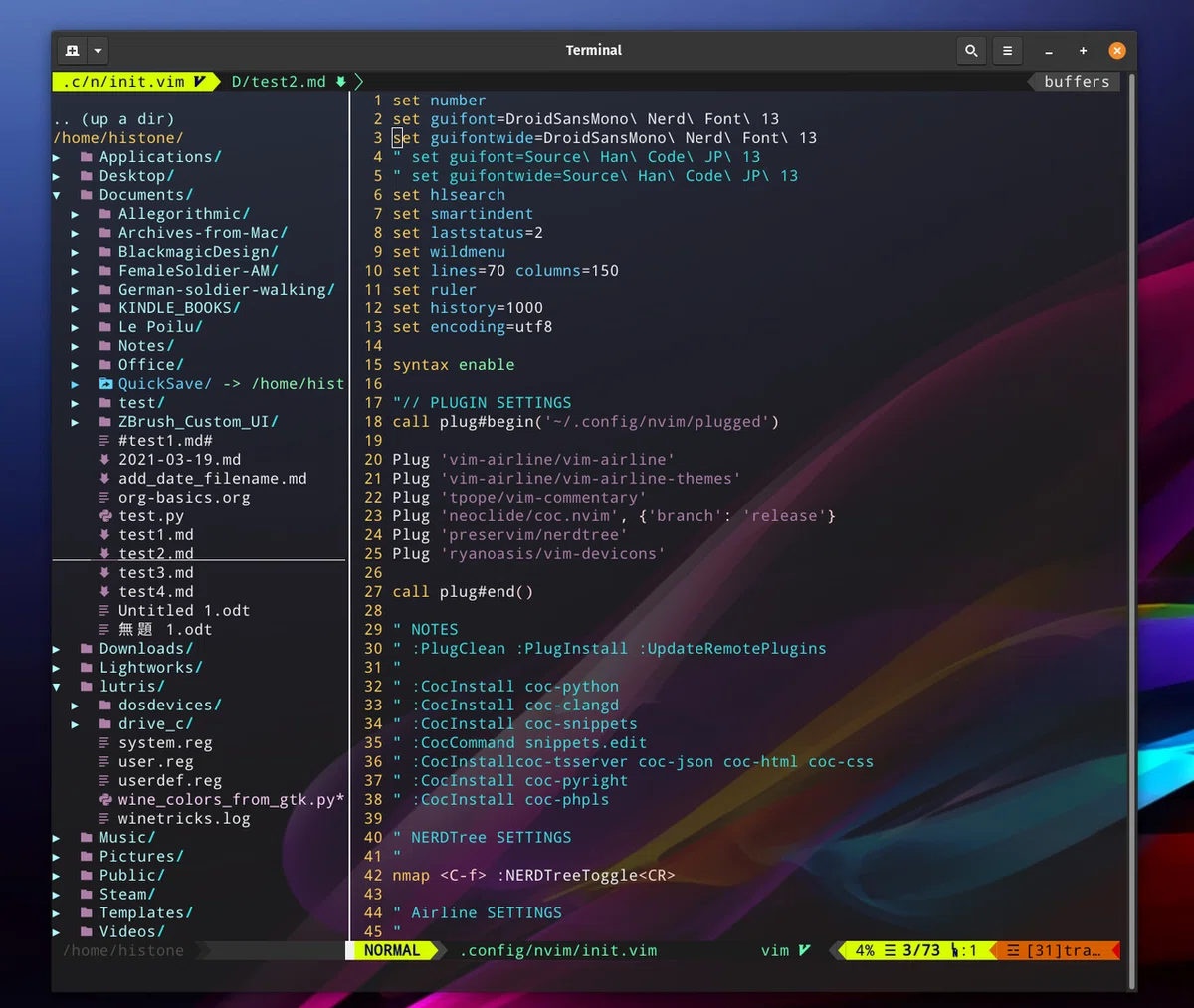The image size is (1194, 1008).
Task: Click the nmap <C-f> NERDTreeToggle line
Action: point(534,876)
